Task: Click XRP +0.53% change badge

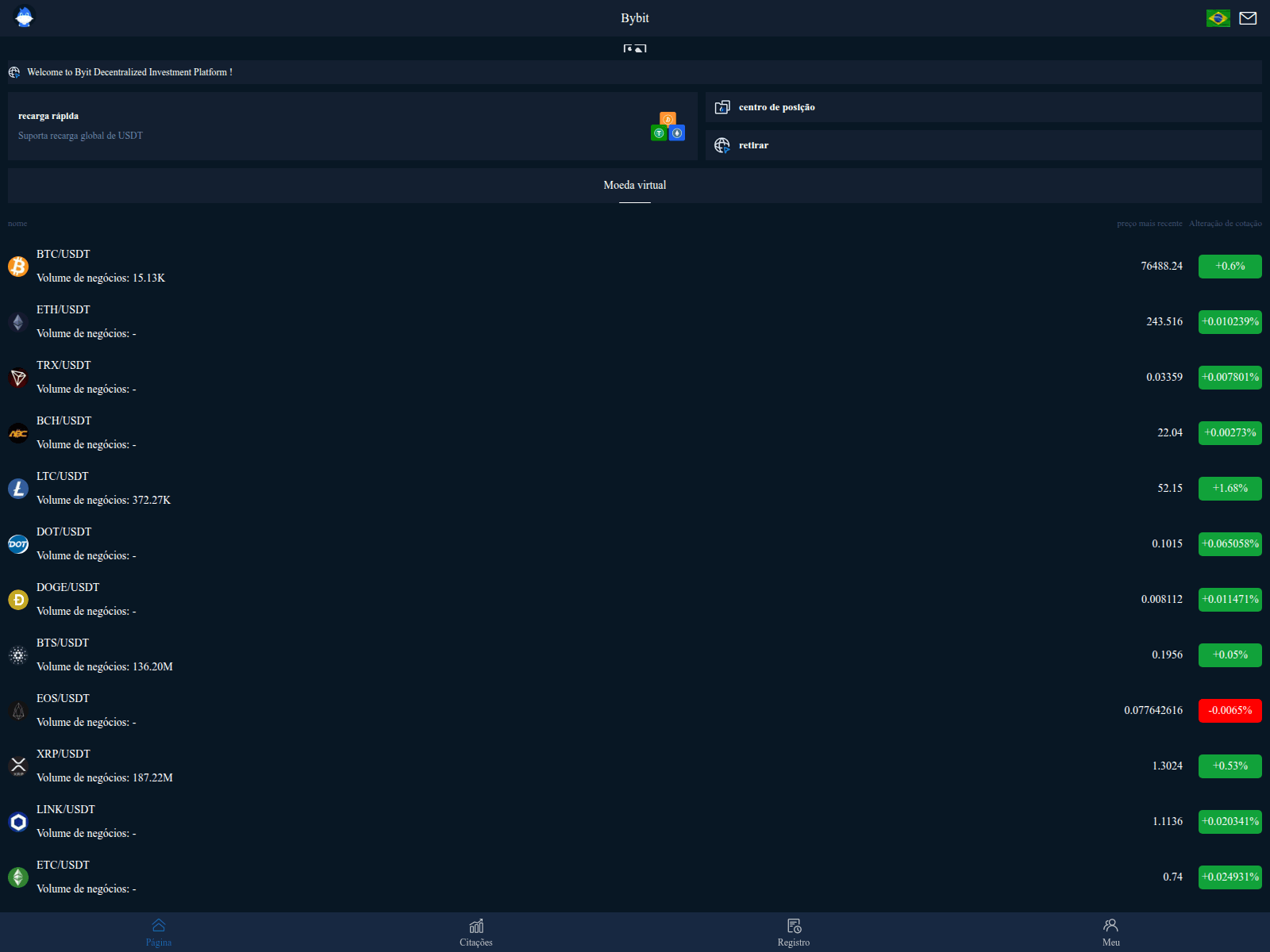Action: coord(1230,766)
